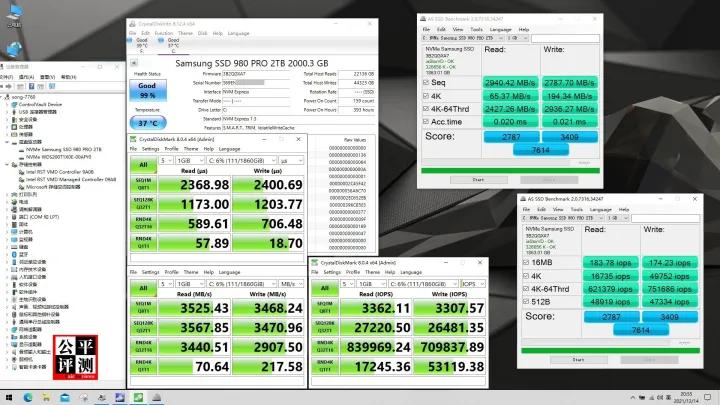
Task: Run RND4K Q1T1 test in the IOPS window
Action: tap(325, 366)
